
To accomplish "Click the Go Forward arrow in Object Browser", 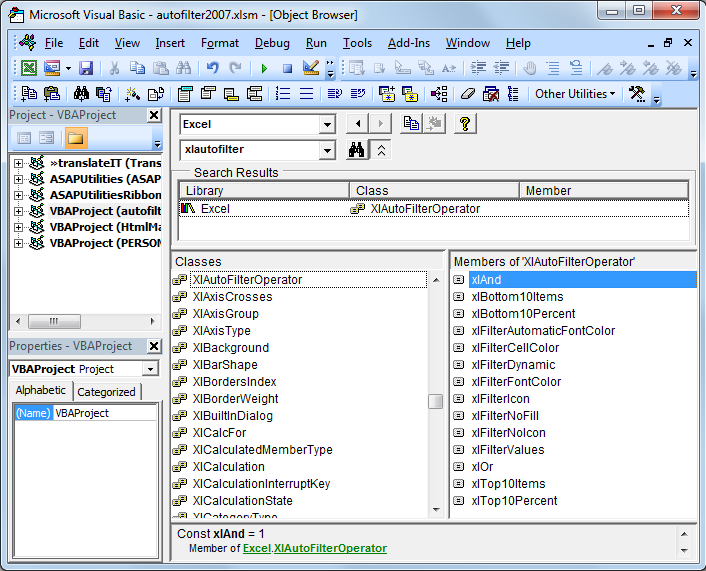I will tap(380, 123).
